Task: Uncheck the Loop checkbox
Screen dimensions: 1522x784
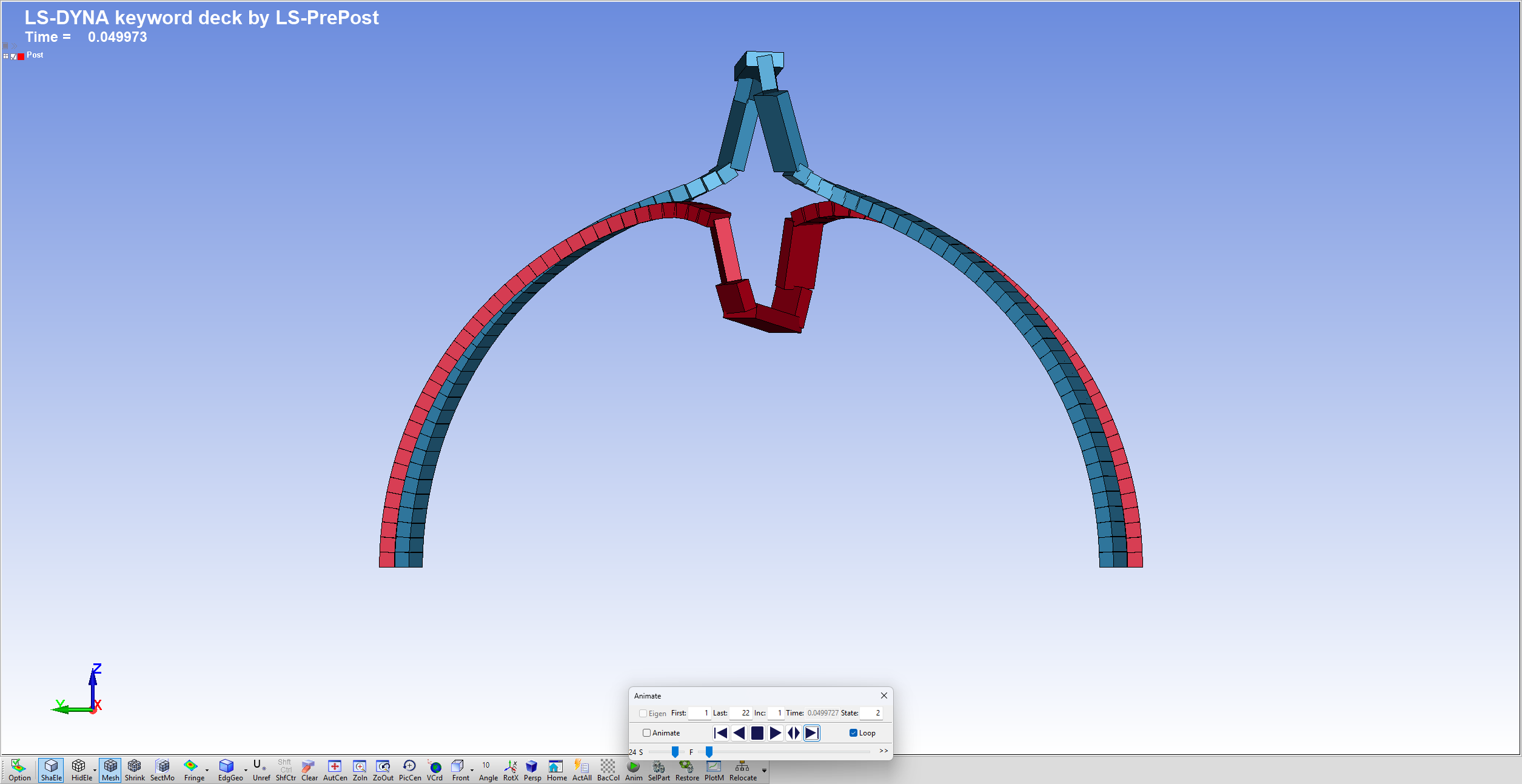Action: tap(853, 733)
